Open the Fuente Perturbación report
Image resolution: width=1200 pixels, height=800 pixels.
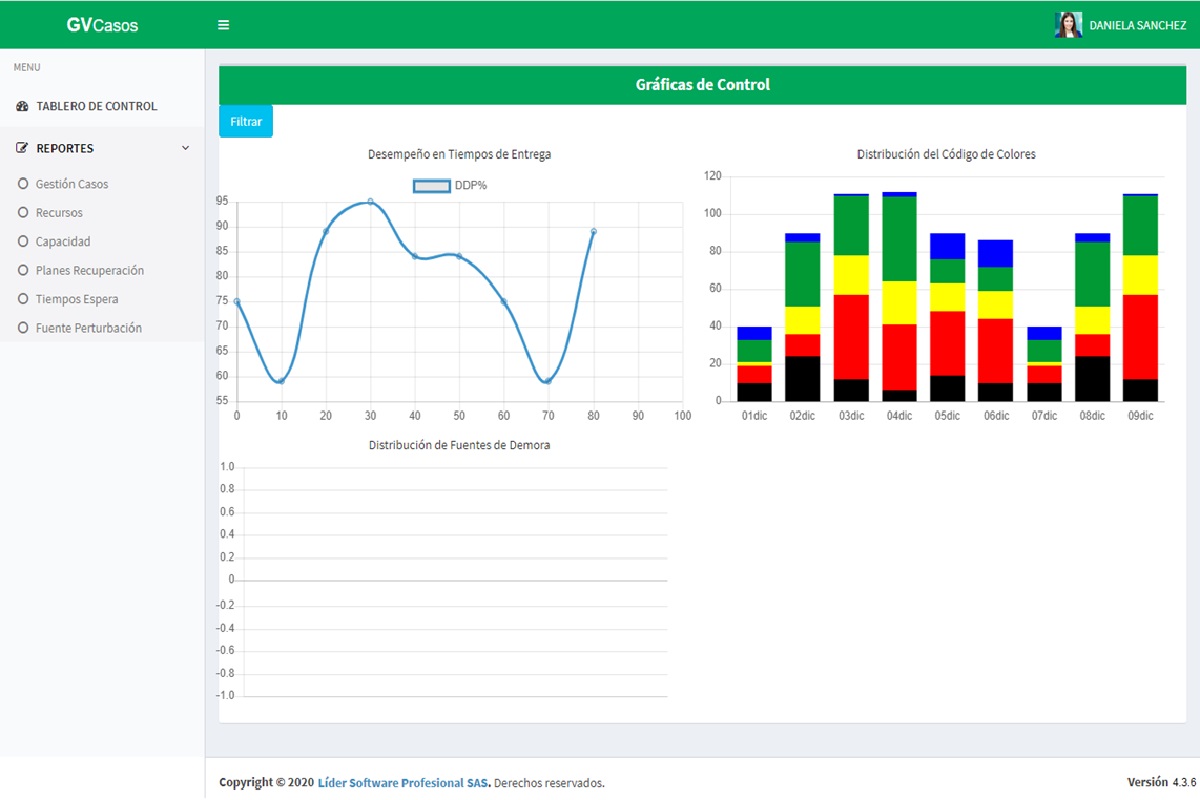(x=88, y=328)
